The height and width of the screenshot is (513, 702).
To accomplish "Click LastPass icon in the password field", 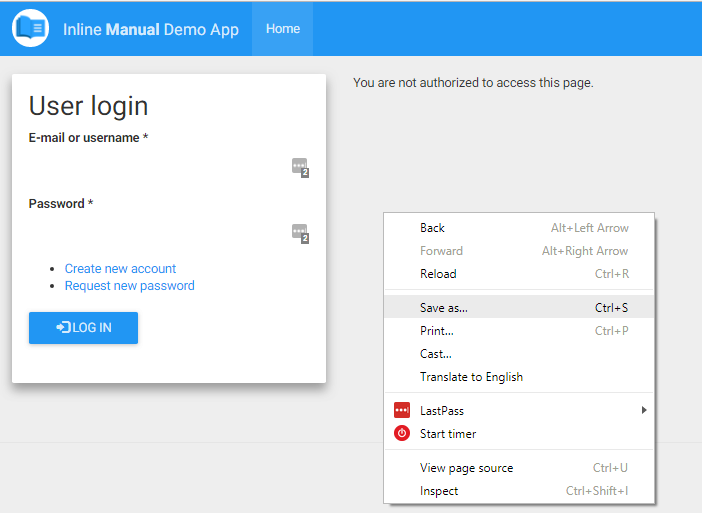I will click(300, 234).
